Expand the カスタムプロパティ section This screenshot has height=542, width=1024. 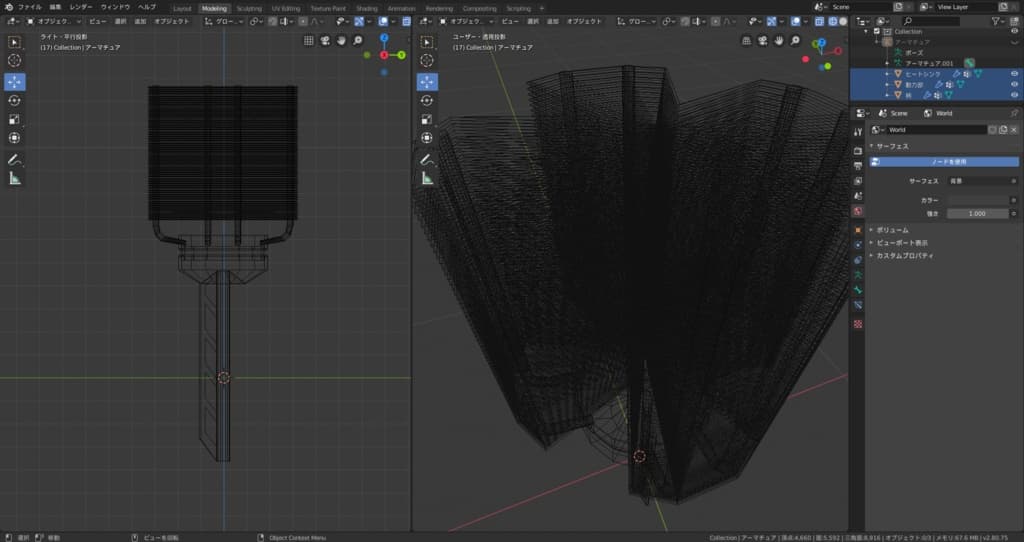(905, 255)
